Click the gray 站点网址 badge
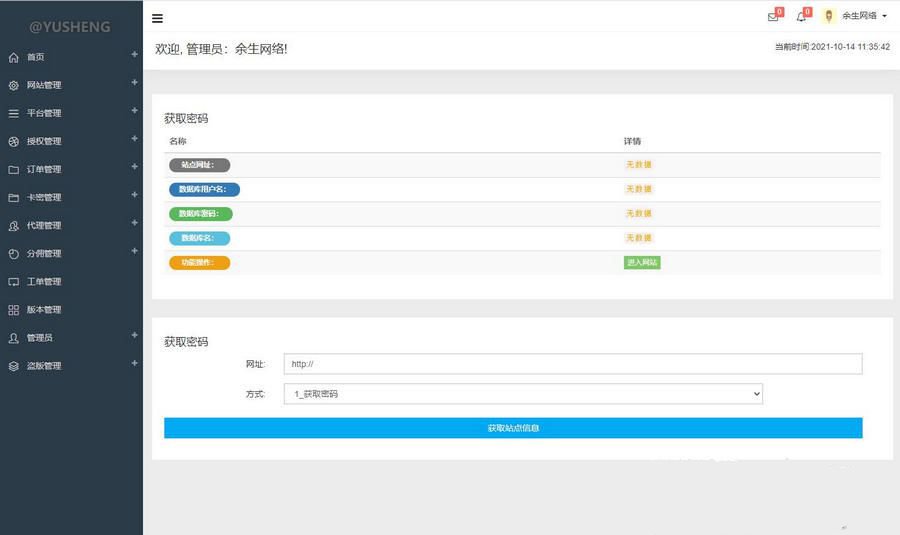Viewport: 900px width, 535px height. point(199,165)
